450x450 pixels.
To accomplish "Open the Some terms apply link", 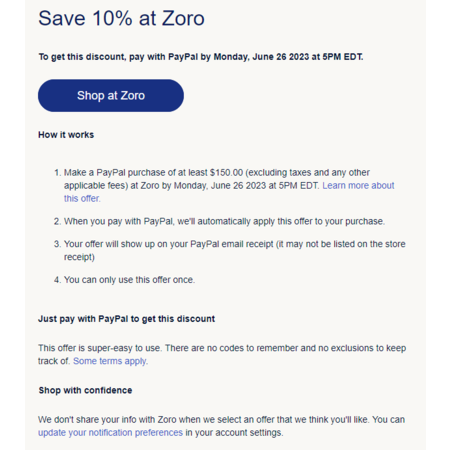I will click(x=110, y=361).
